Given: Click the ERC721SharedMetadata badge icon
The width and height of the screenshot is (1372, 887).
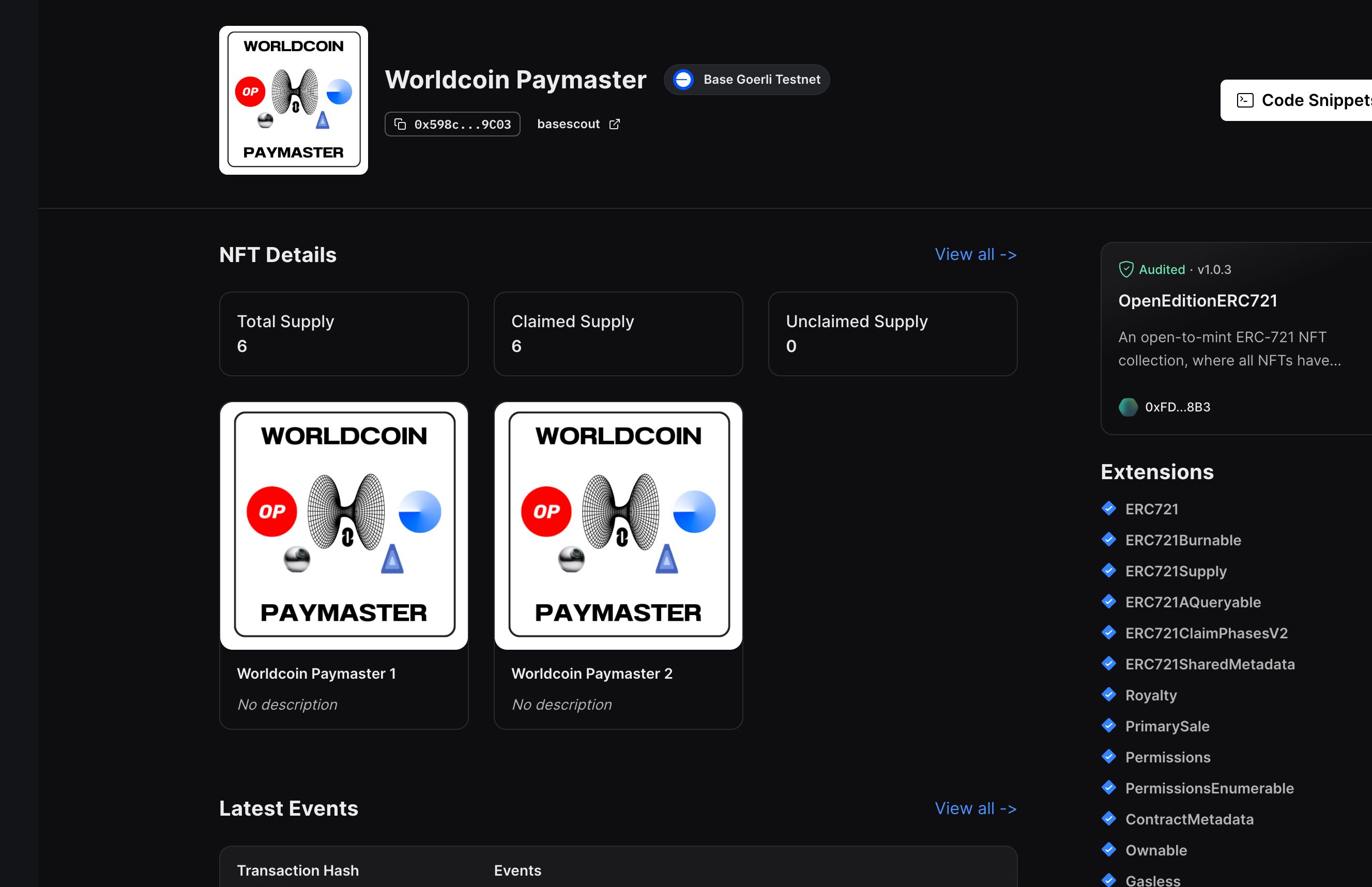Looking at the screenshot, I should pos(1109,664).
